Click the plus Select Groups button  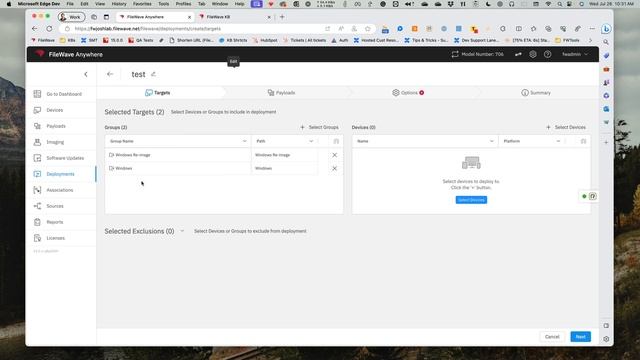[319, 127]
